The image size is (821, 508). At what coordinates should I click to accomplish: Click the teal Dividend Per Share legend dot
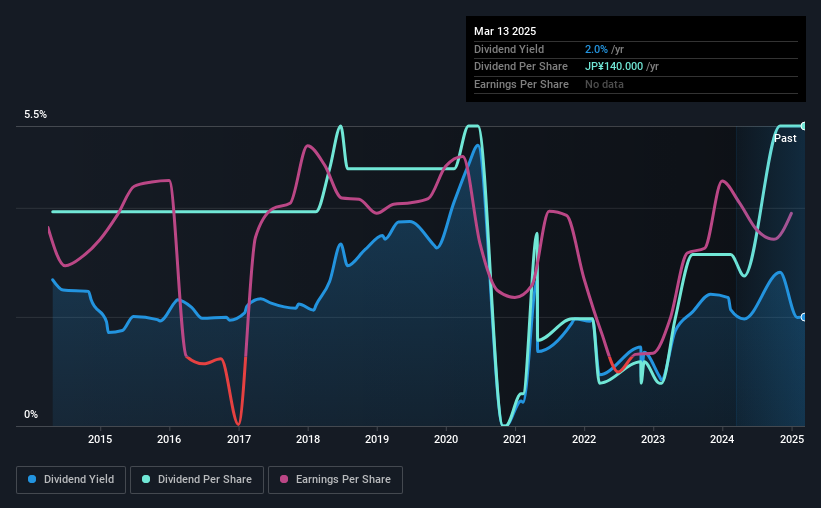tap(146, 479)
